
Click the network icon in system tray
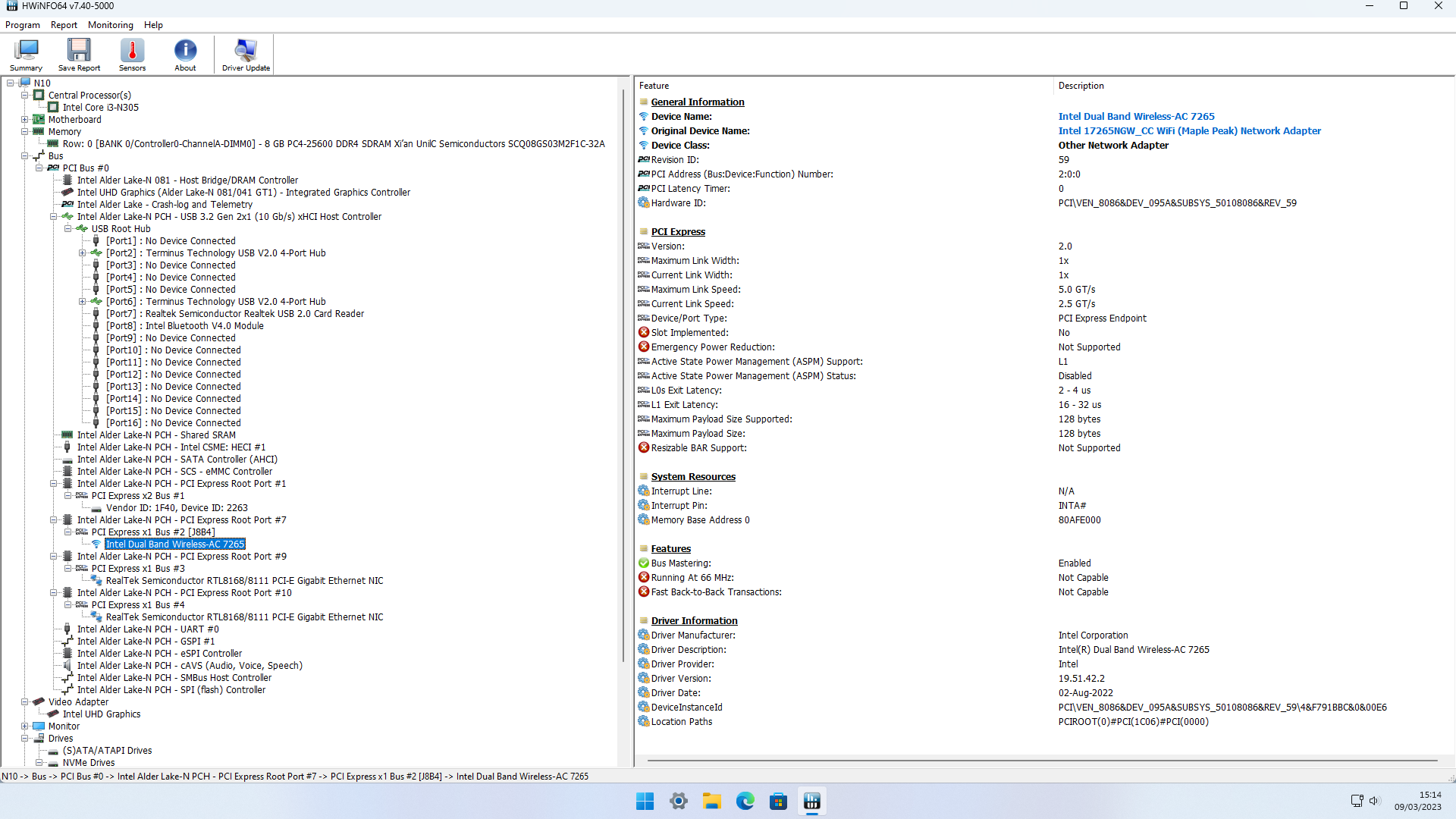coord(1357,801)
